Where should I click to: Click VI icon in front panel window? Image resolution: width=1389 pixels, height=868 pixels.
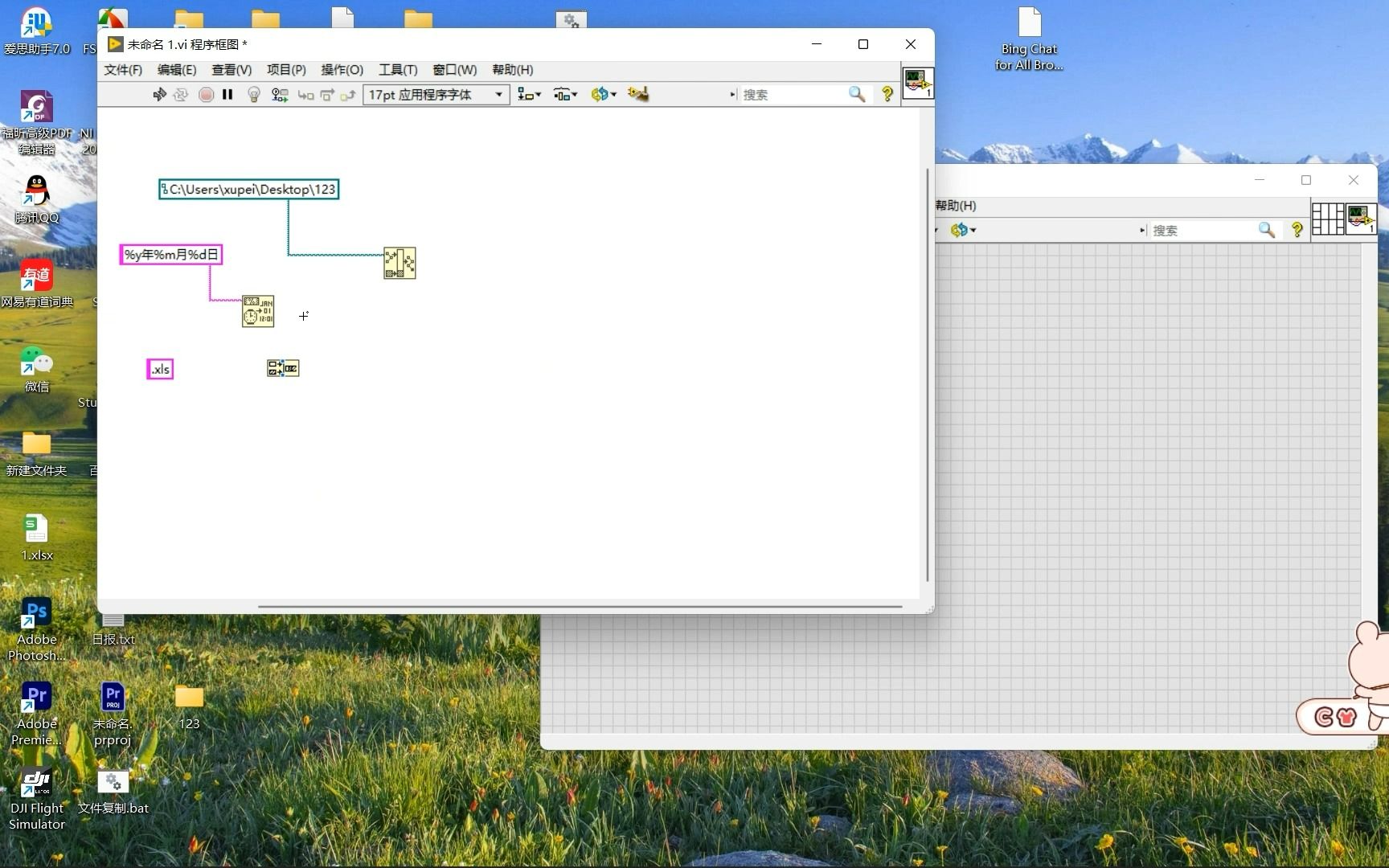[1361, 219]
